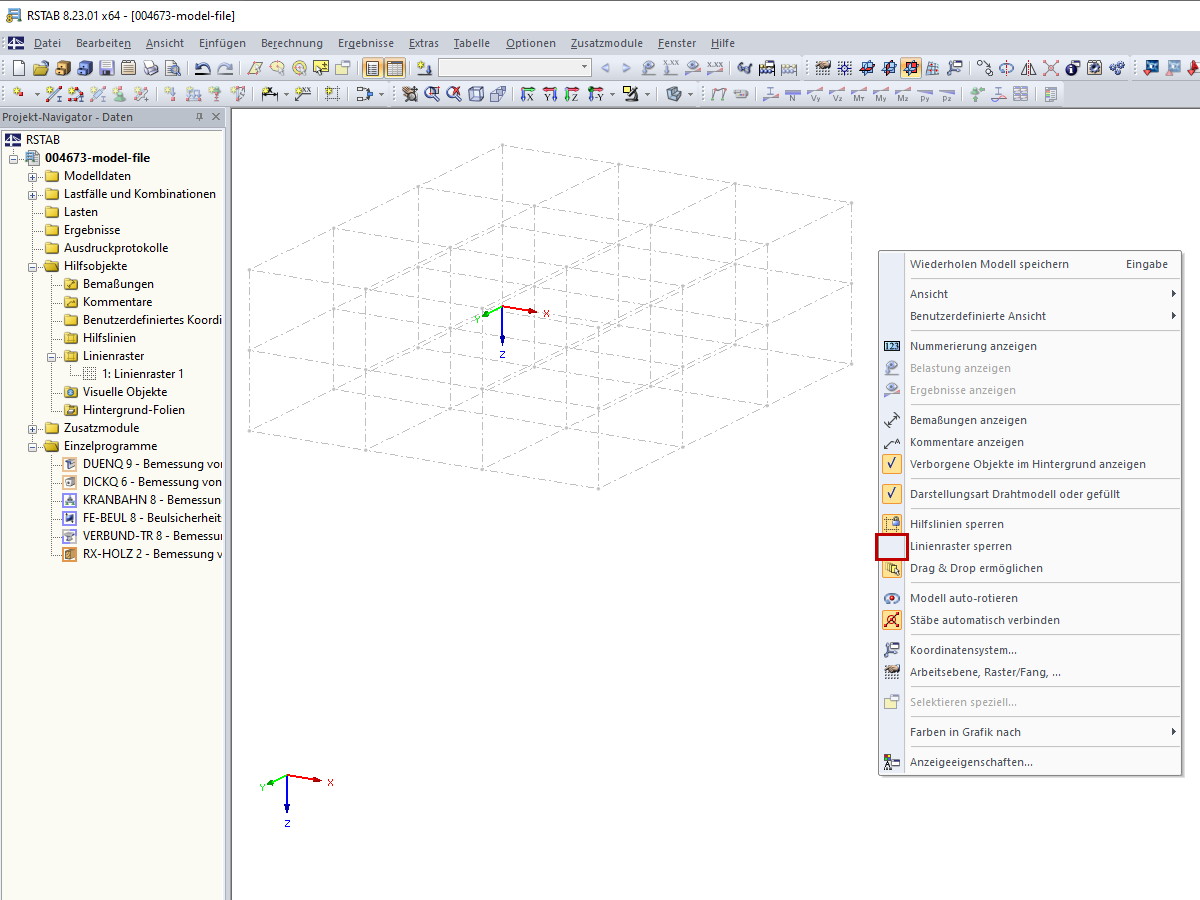Toggle Hilfslinien sperren option
This screenshot has width=1200, height=900.
1030,524
